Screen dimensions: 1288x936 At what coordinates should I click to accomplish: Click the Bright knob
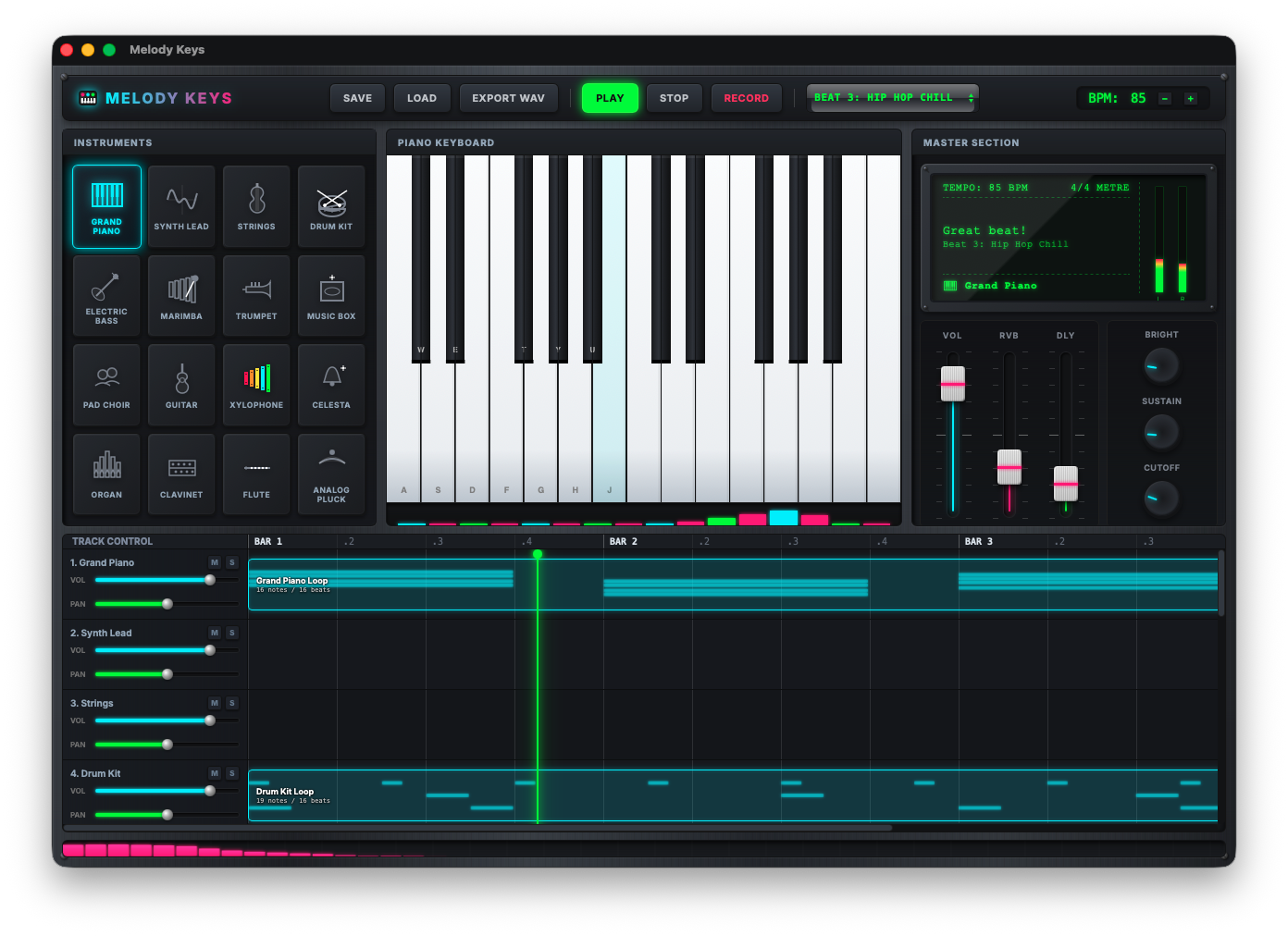point(1161,366)
